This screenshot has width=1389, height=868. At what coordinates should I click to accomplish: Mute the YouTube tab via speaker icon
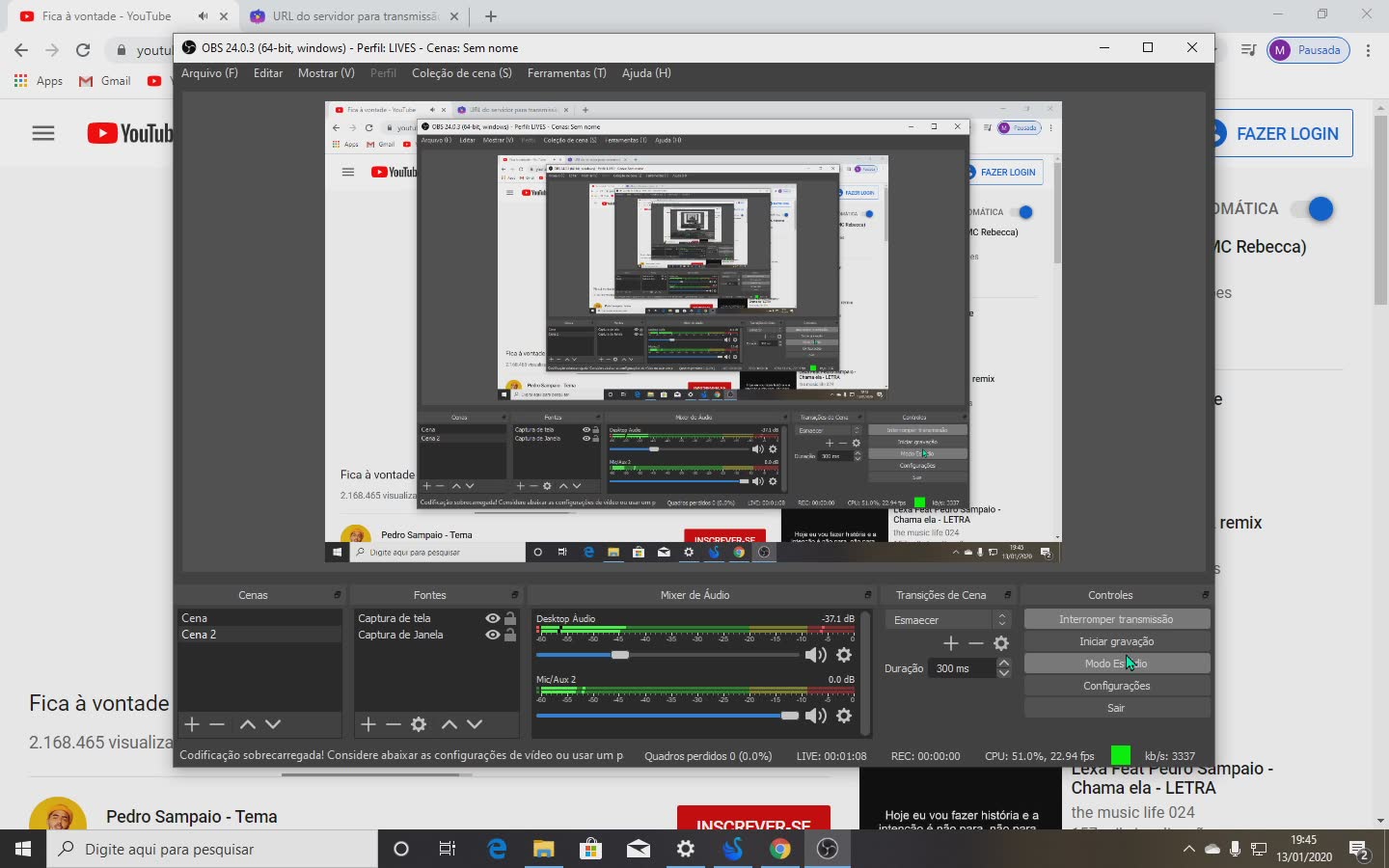click(203, 16)
